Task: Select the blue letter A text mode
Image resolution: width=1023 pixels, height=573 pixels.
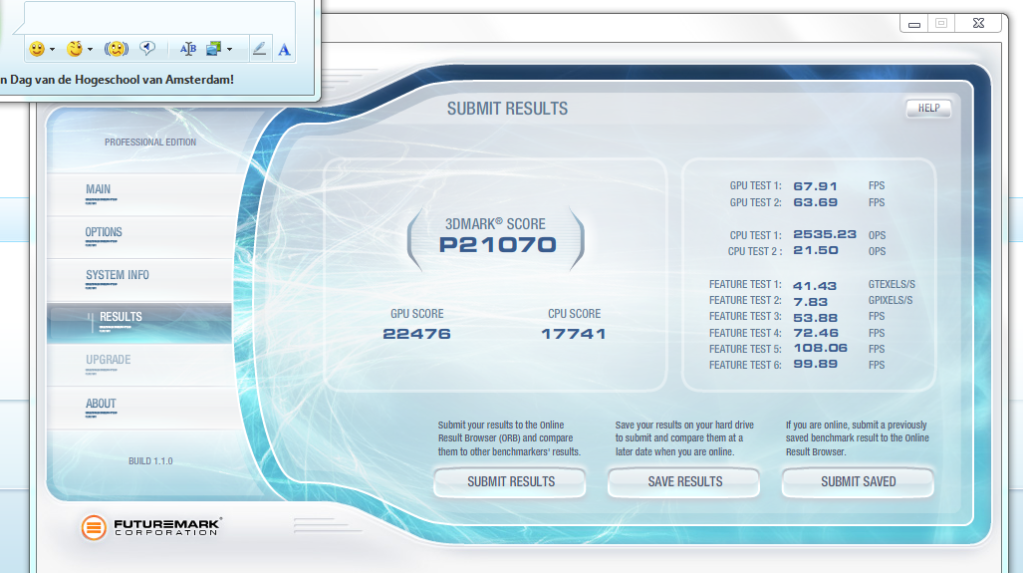Action: [284, 50]
